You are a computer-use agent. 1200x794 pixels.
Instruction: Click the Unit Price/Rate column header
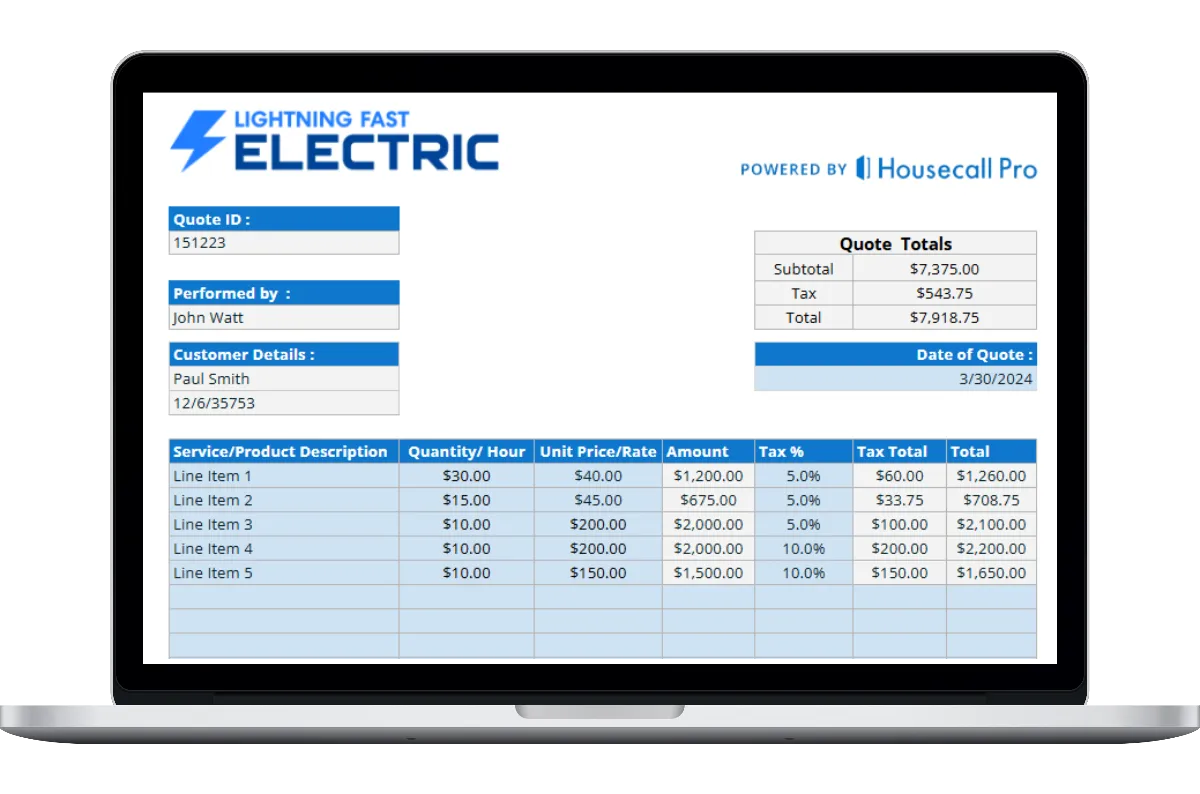click(x=598, y=452)
